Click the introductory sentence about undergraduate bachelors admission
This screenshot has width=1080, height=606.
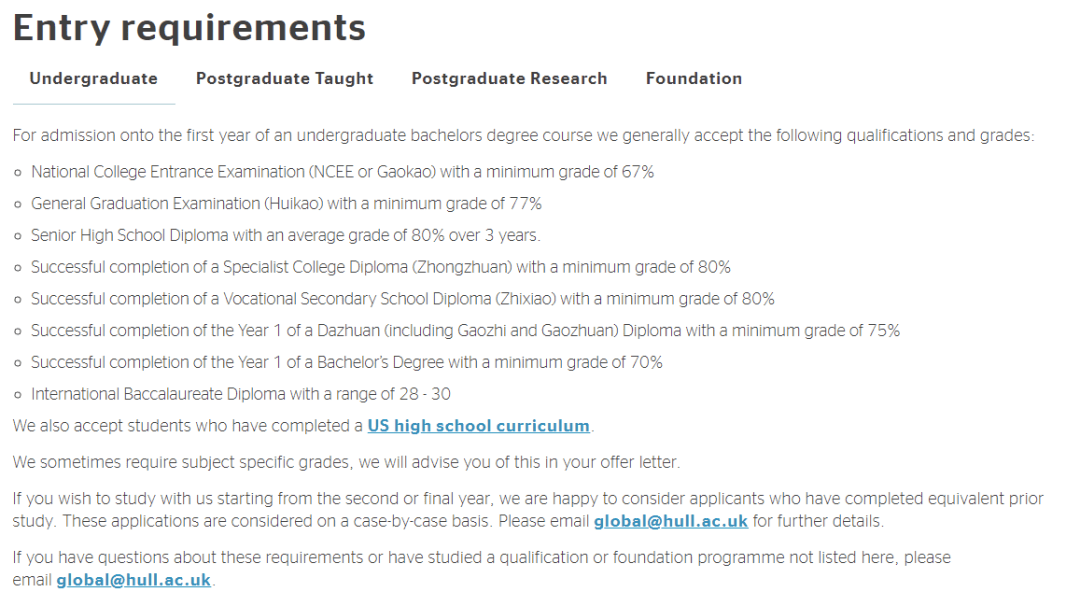coord(523,136)
